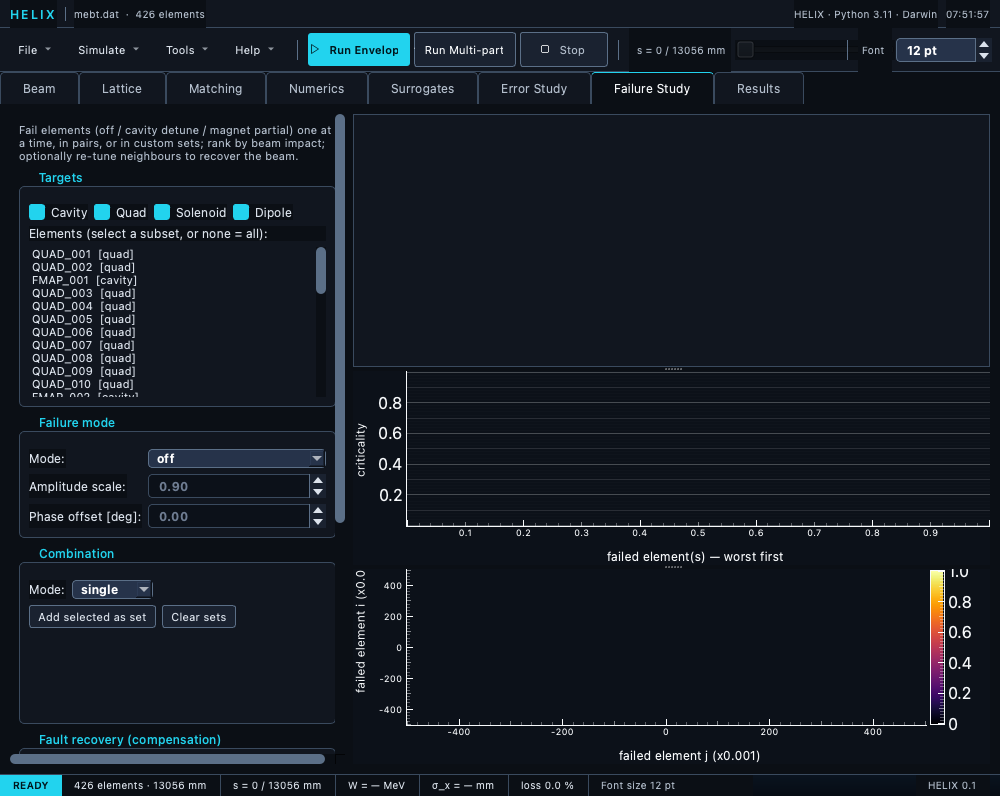Image resolution: width=1000 pixels, height=796 pixels.
Task: Click the beam position s slider
Action: click(791, 50)
